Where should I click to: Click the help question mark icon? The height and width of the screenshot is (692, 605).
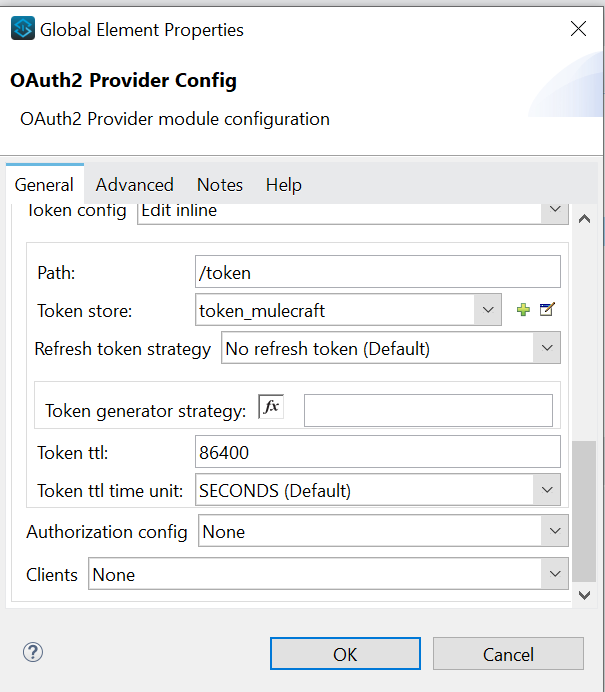[32, 653]
